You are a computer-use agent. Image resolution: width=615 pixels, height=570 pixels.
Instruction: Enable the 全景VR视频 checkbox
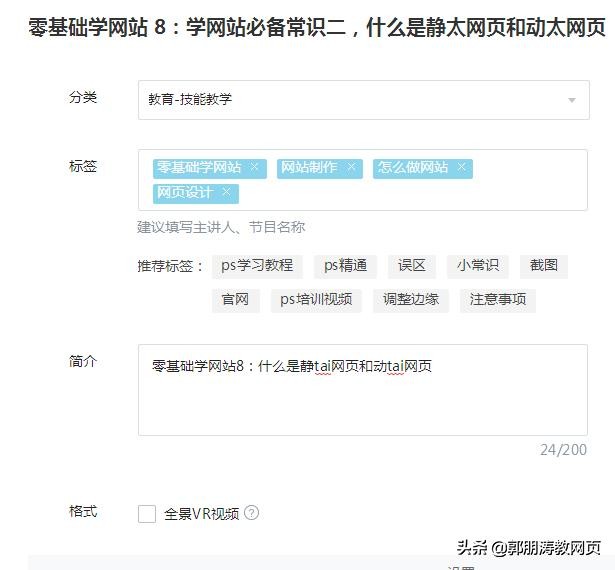(147, 514)
